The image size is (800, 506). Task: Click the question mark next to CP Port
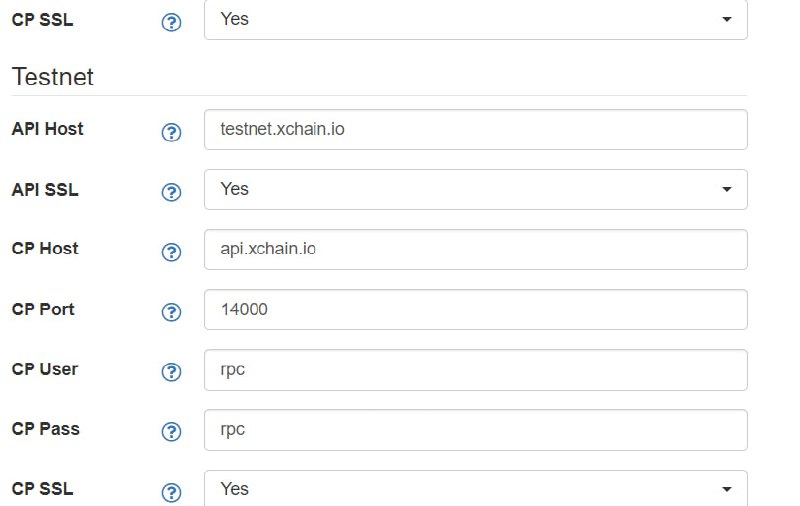click(171, 312)
